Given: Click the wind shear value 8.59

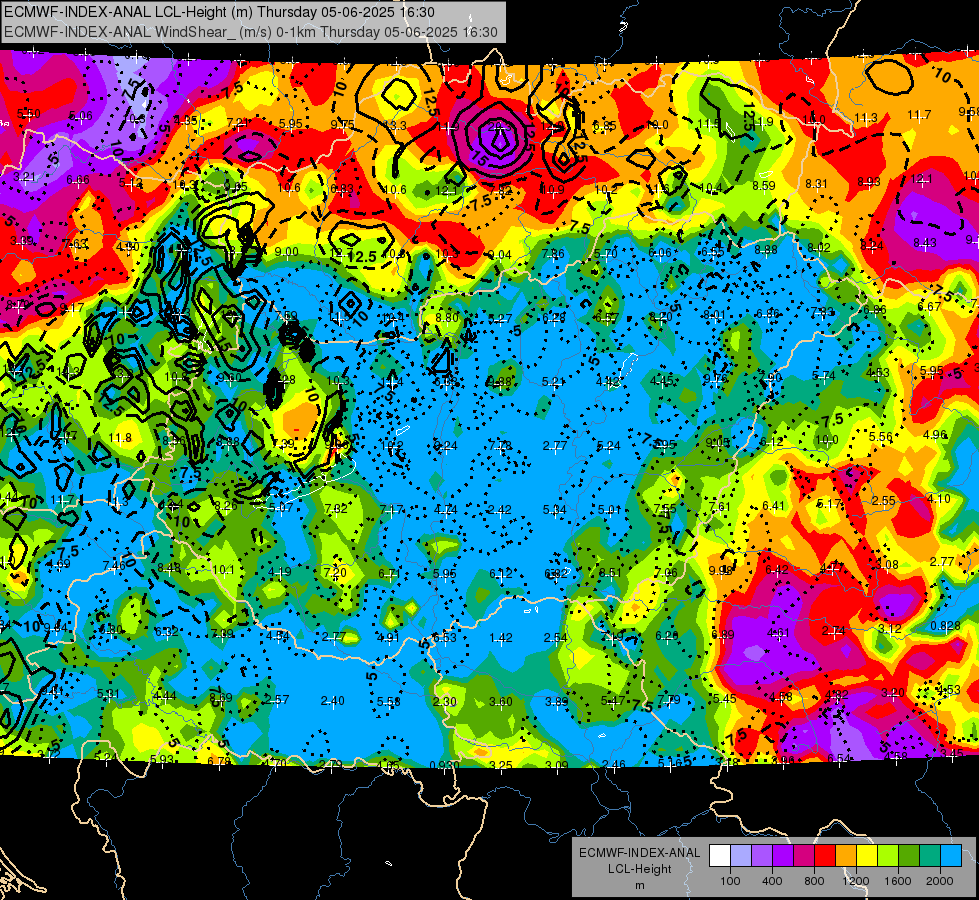Looking at the screenshot, I should (764, 185).
